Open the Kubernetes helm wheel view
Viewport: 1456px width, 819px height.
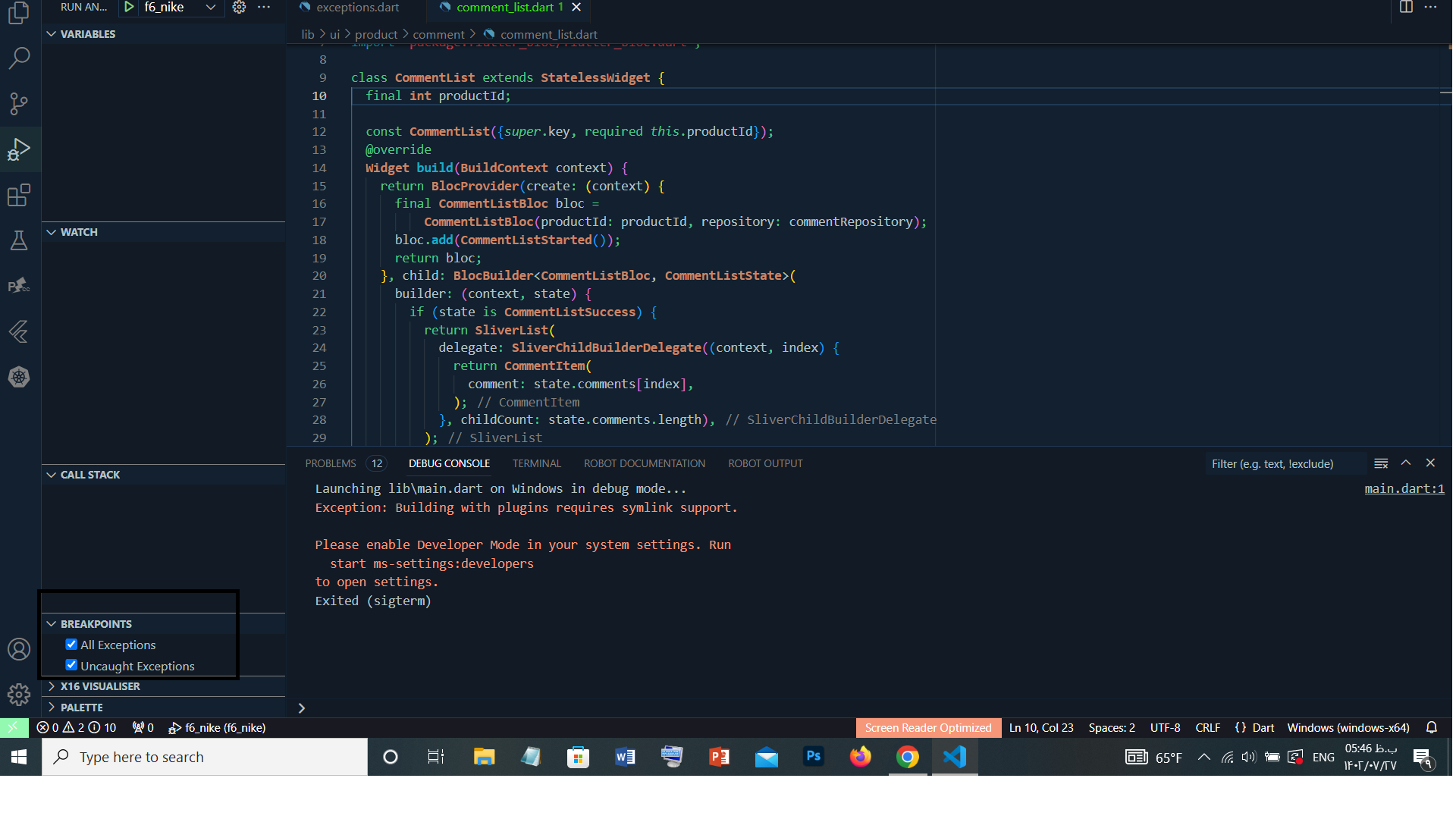coord(19,377)
